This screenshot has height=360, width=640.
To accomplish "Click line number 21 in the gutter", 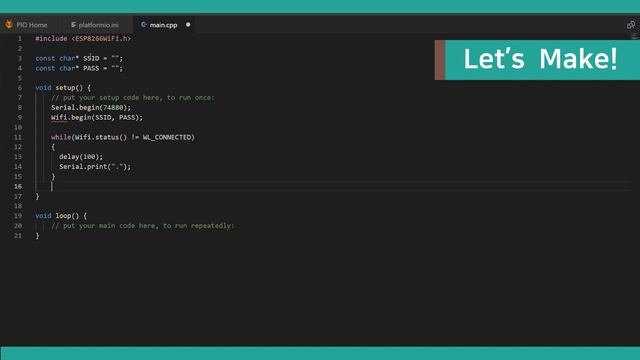I will [x=18, y=236].
